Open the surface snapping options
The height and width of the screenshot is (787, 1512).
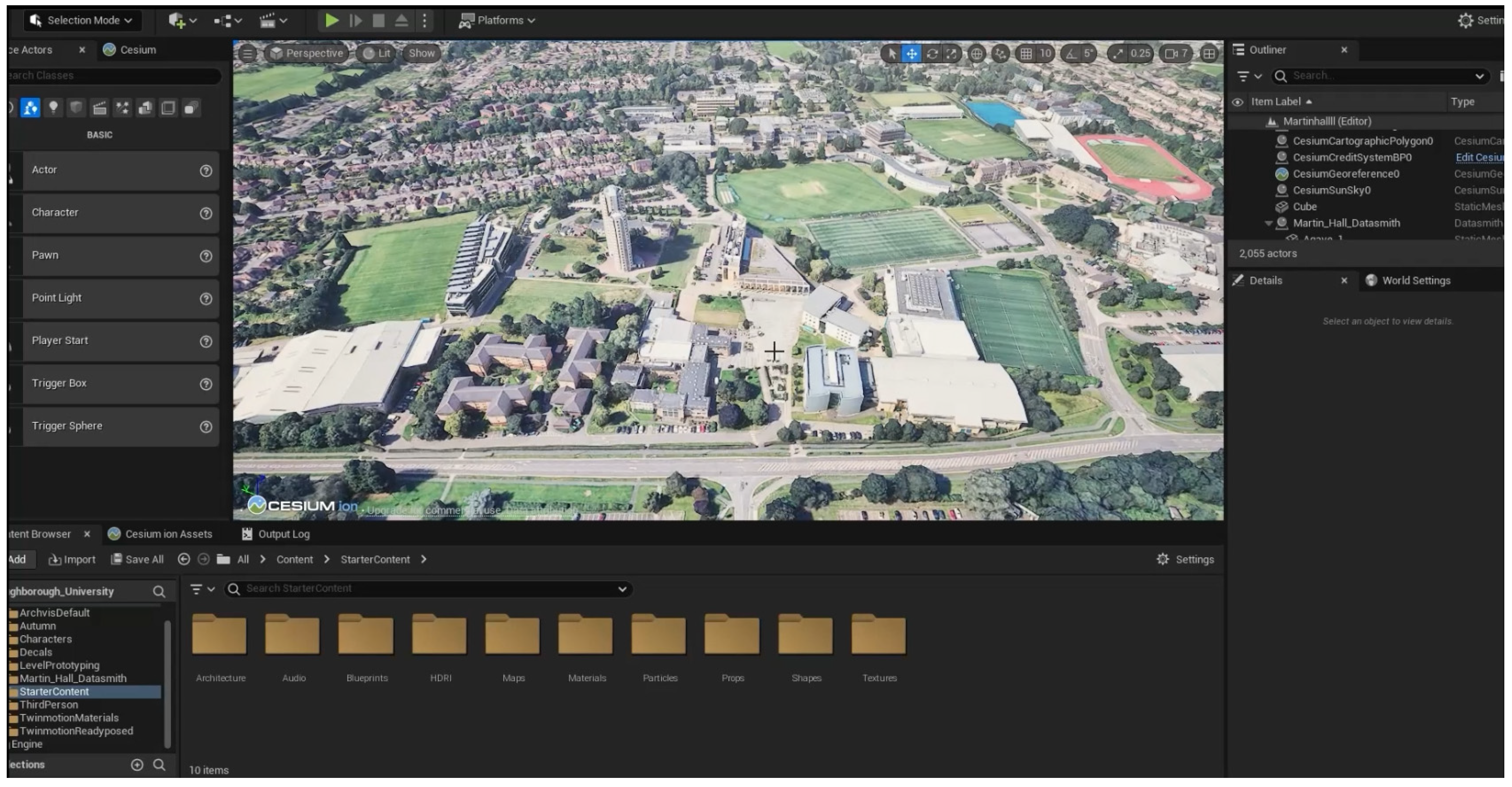click(x=1000, y=54)
